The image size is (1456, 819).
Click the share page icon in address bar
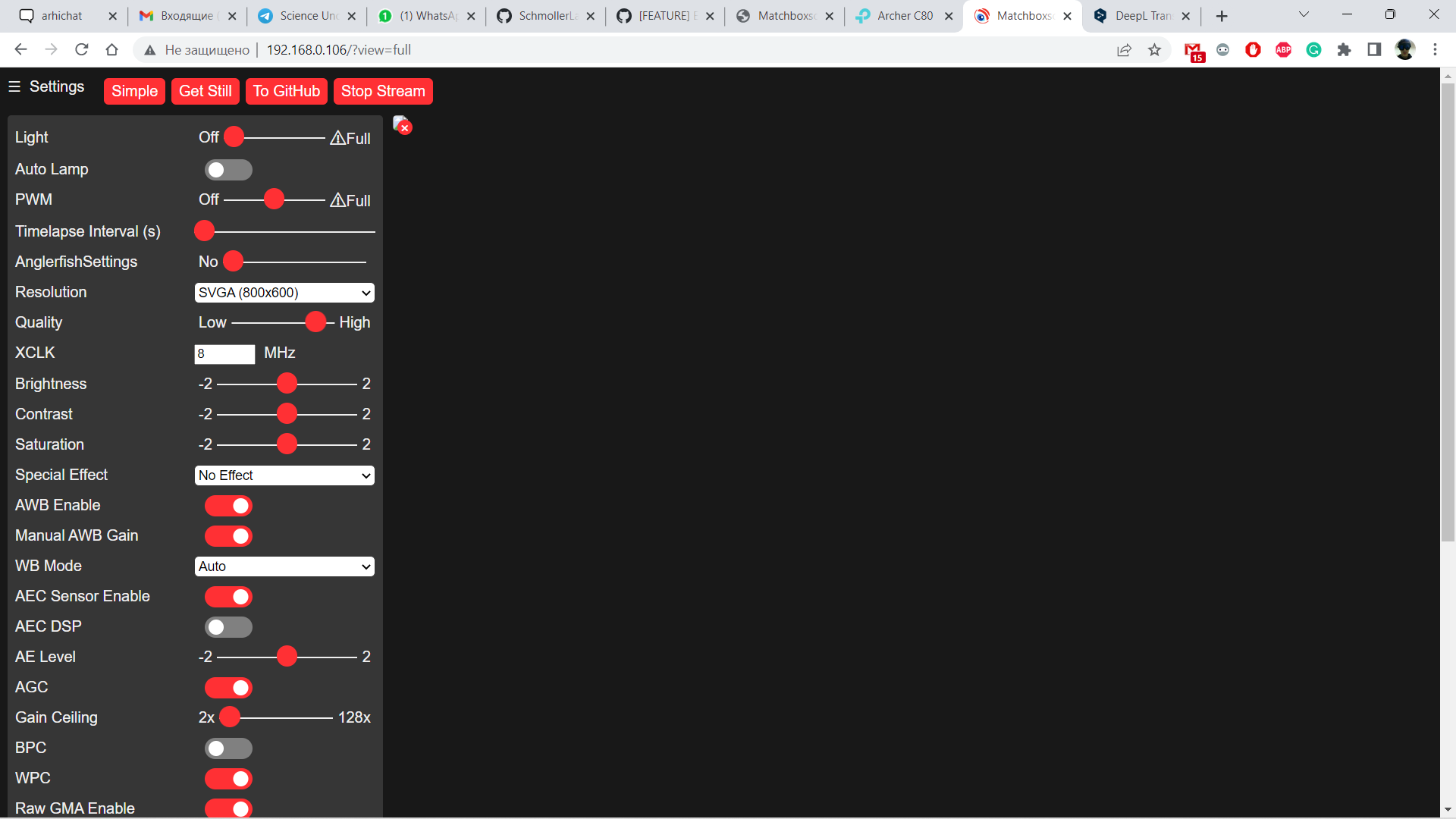pyautogui.click(x=1124, y=50)
